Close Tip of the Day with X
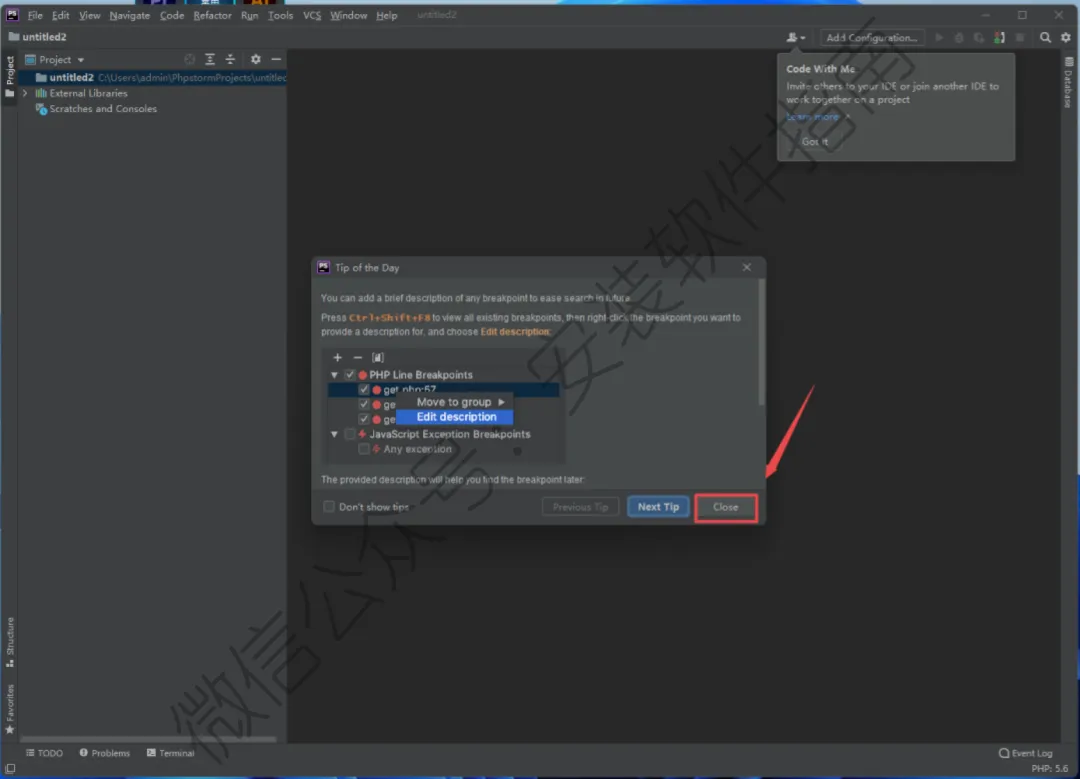This screenshot has height=779, width=1080. [747, 267]
